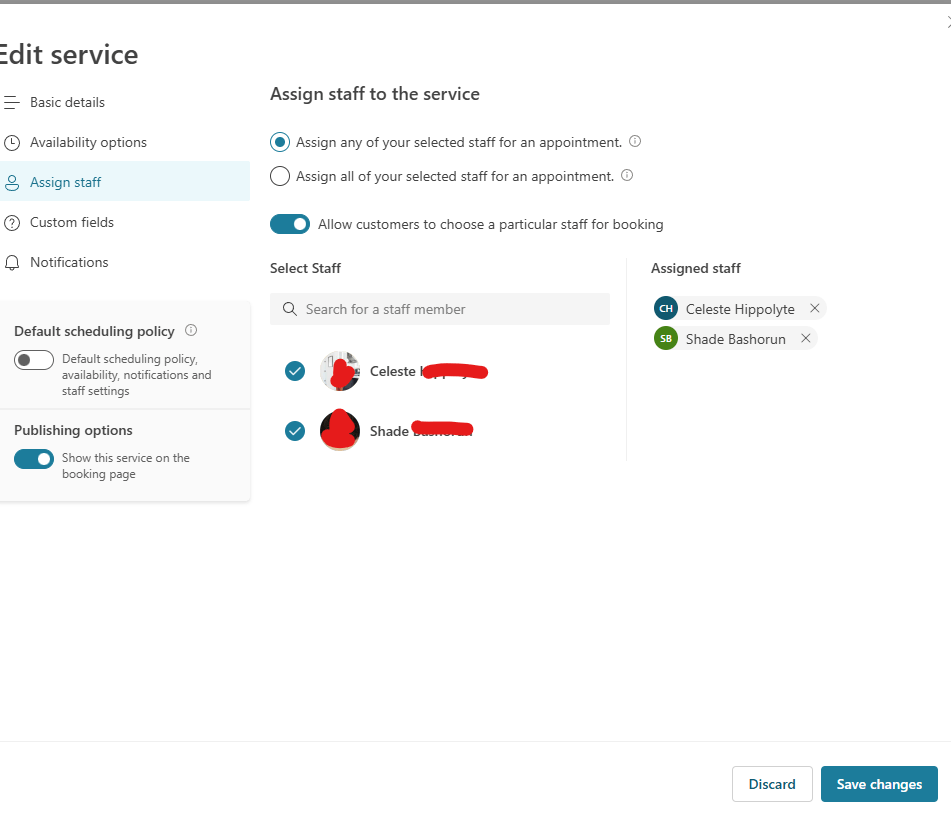Screen dimensions: 951x820
Task: Click the Save changes button
Action: click(878, 784)
